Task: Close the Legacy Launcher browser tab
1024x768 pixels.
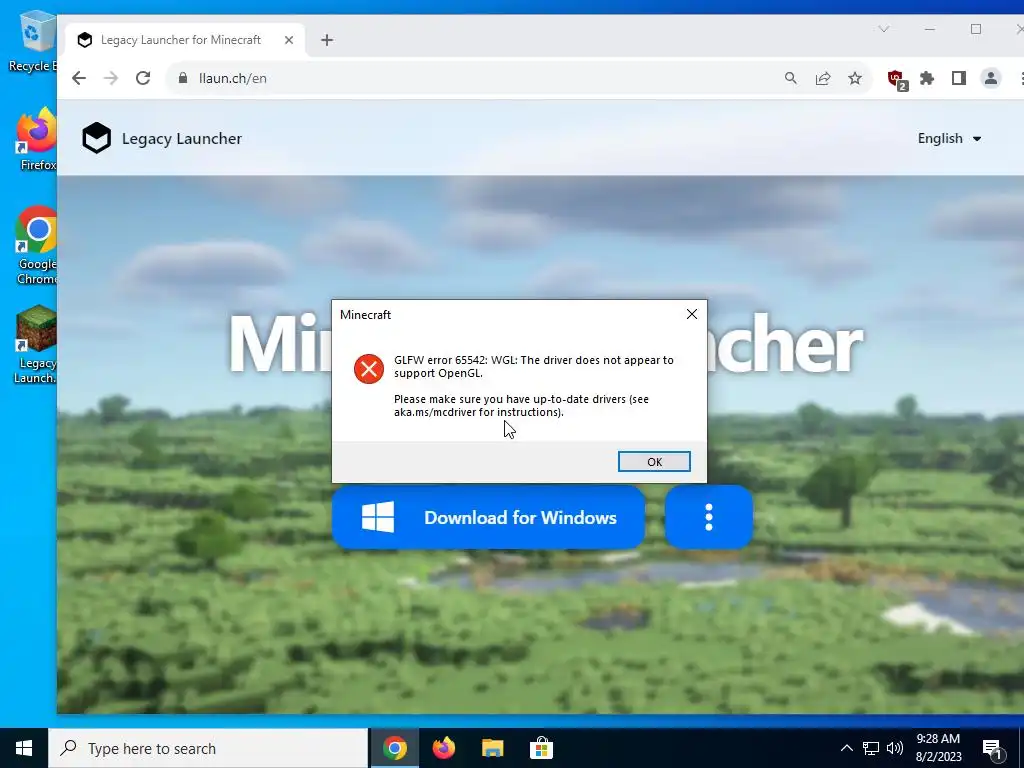Action: click(289, 40)
